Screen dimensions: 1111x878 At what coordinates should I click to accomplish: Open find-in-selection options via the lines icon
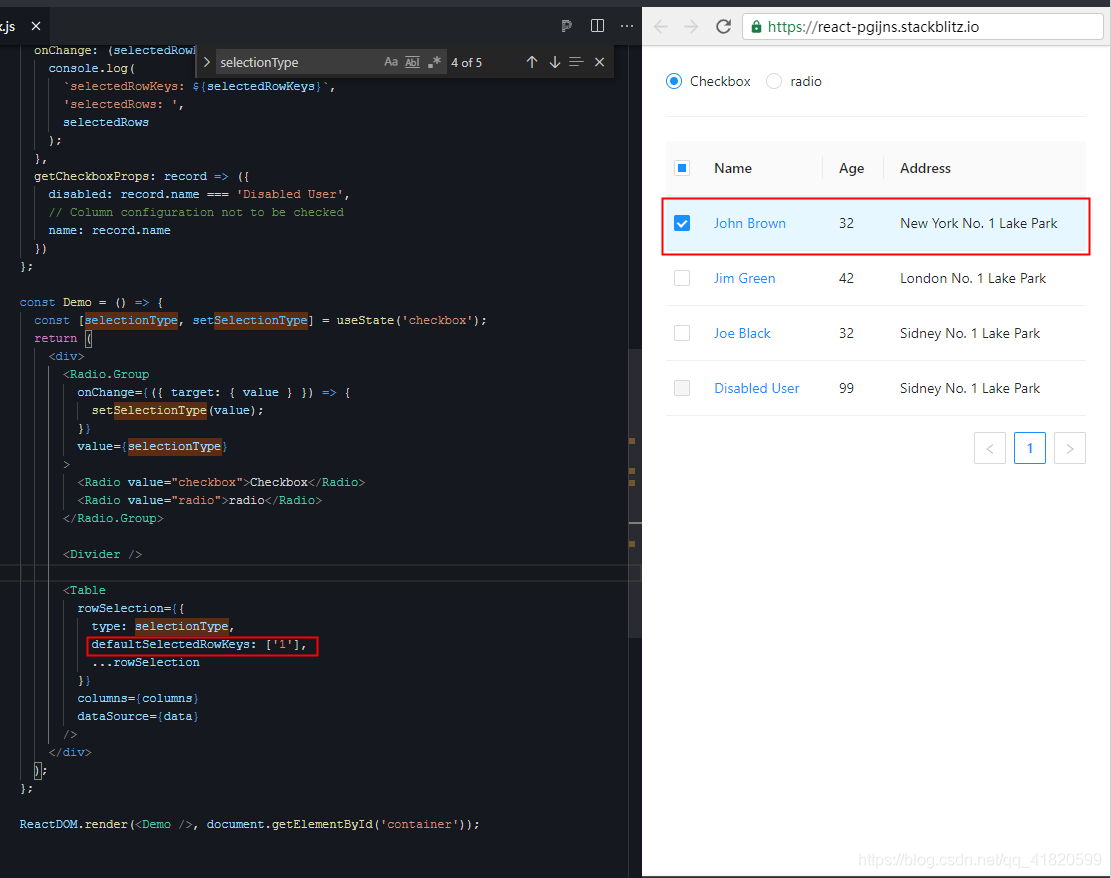coord(576,61)
